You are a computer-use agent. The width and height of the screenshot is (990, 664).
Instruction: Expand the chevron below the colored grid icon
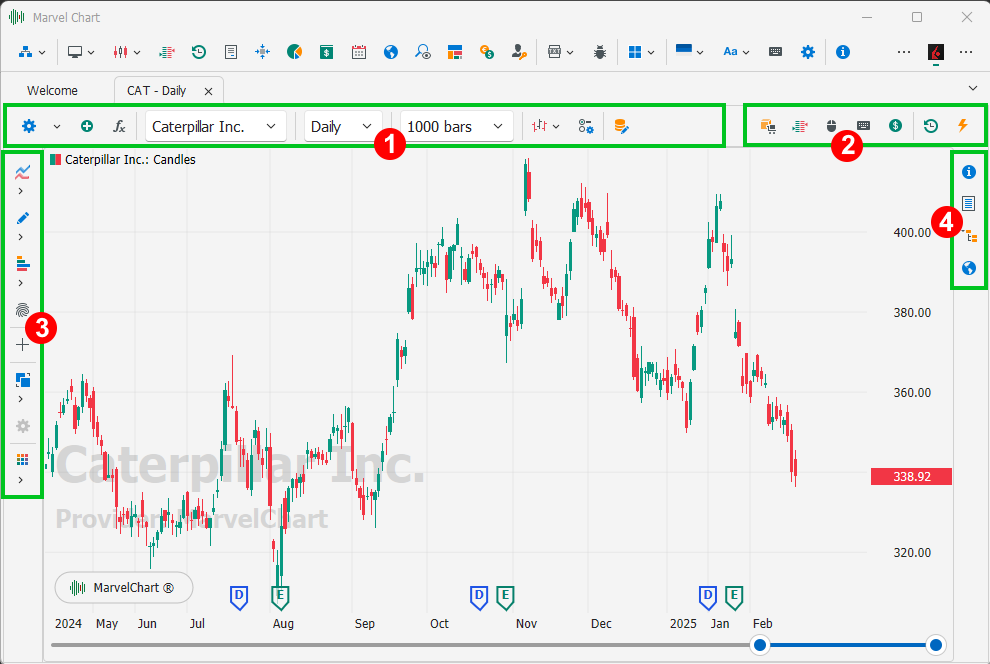tap(21, 480)
